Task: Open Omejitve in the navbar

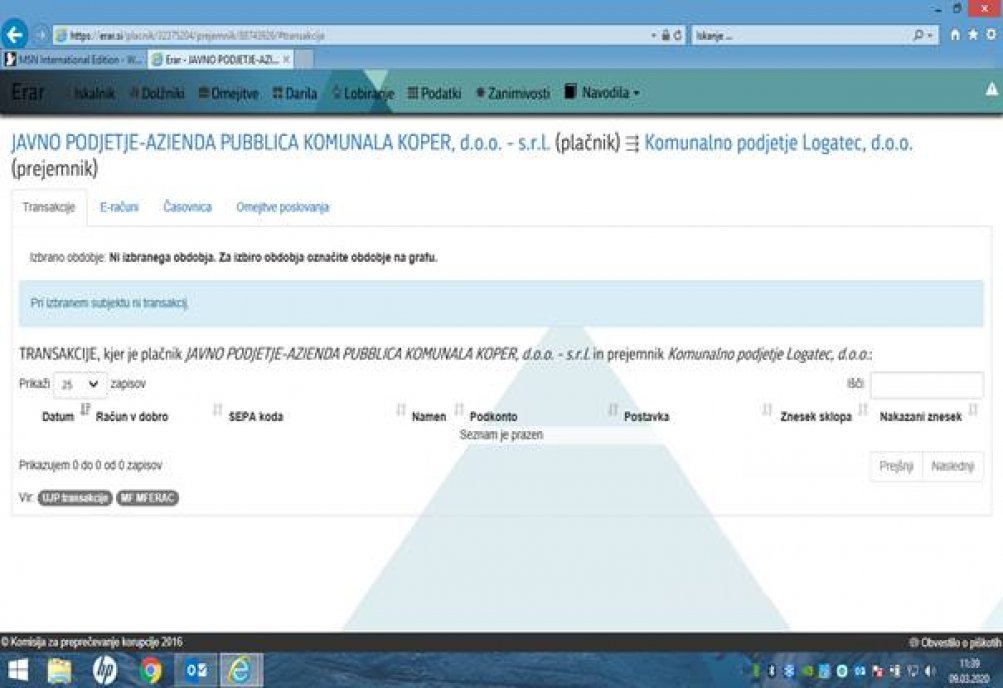Action: tap(228, 93)
